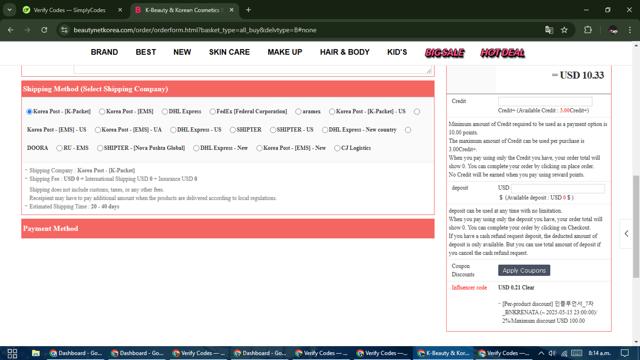Select CJ Logistics shipping
The image size is (640, 360).
tap(337, 148)
